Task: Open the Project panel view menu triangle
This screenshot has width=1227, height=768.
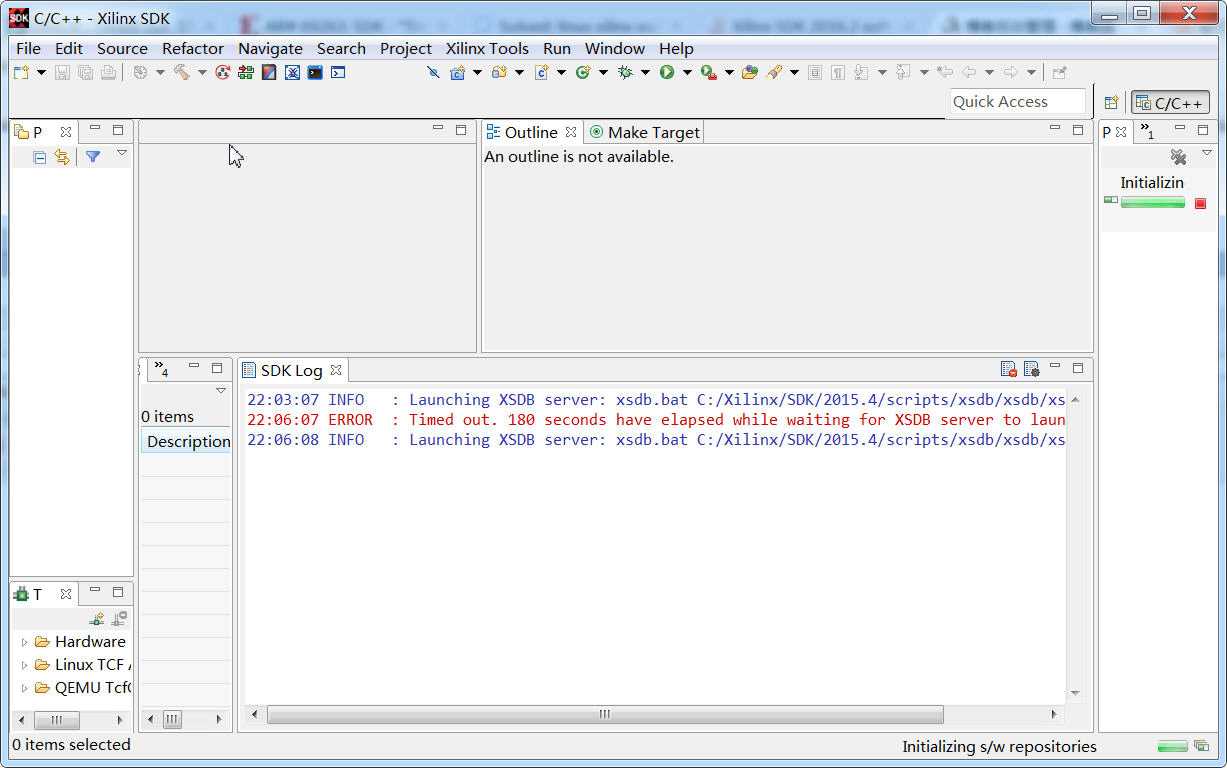Action: [122, 153]
